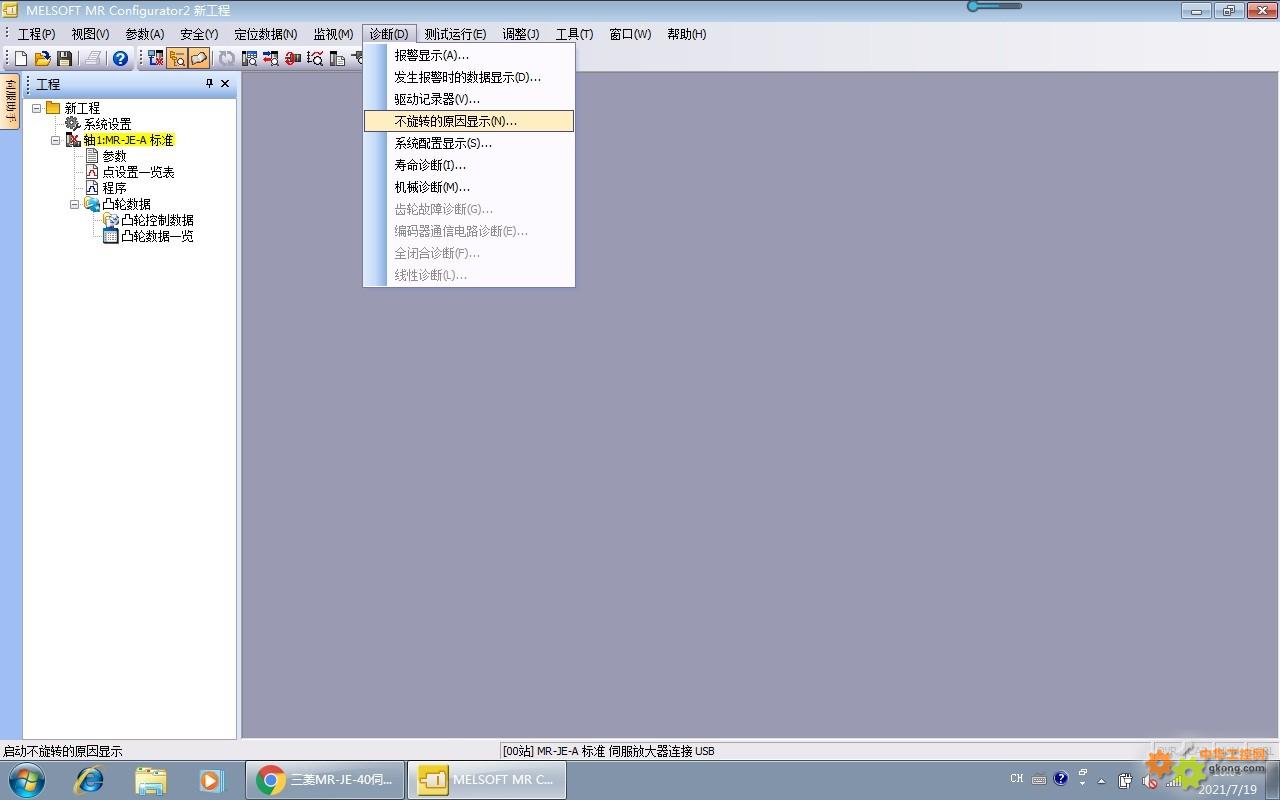Viewport: 1280px width, 800px height.
Task: Open 凸轮控制数据 in the project tree
Action: pyautogui.click(x=157, y=220)
